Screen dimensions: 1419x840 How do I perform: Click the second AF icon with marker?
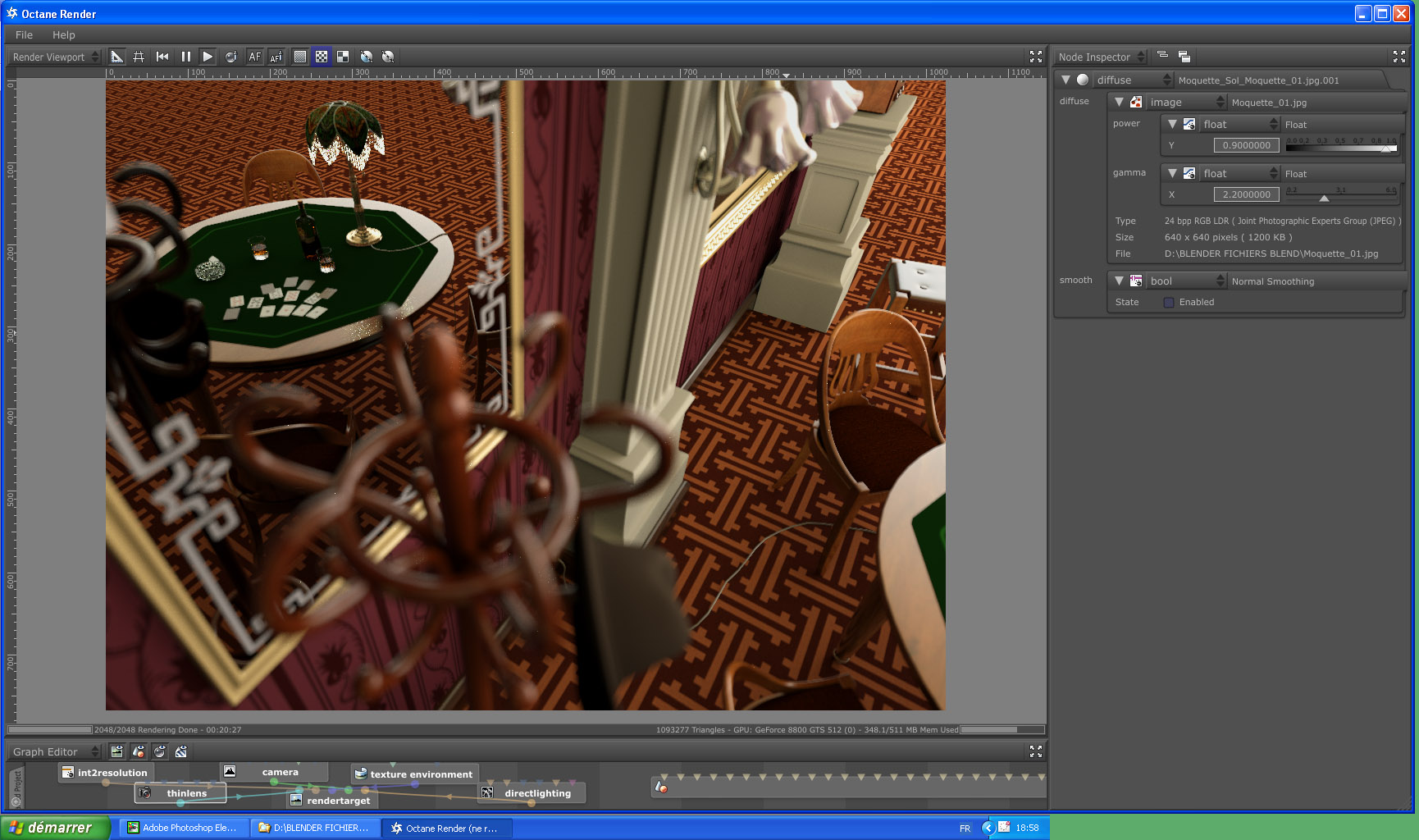[276, 57]
